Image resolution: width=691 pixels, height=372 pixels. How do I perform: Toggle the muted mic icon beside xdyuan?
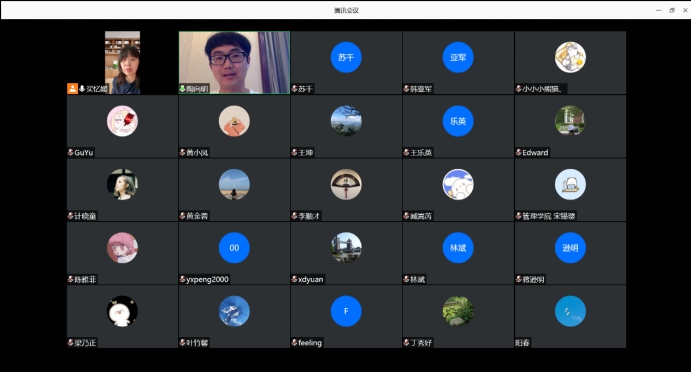pyautogui.click(x=294, y=279)
